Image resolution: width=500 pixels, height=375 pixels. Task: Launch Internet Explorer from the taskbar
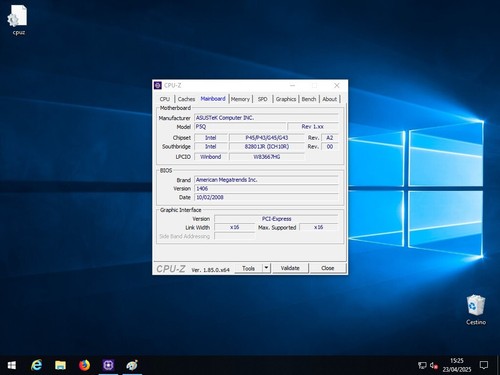click(x=36, y=365)
